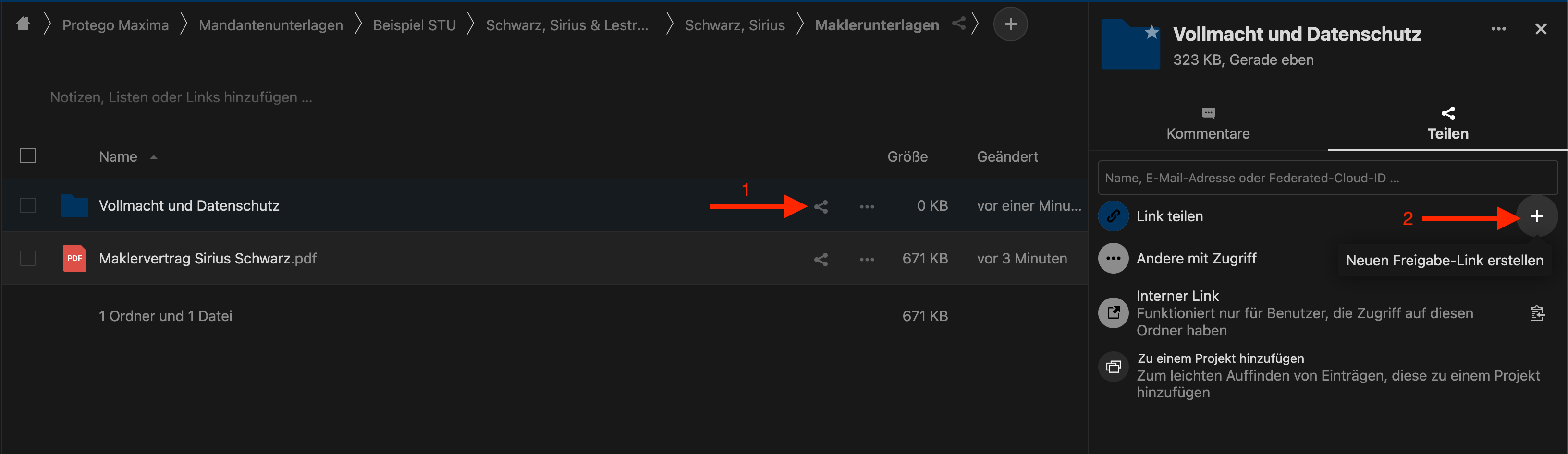Image resolution: width=1568 pixels, height=454 pixels.
Task: Open the Beispiel STU breadcrumb link
Action: pyautogui.click(x=415, y=24)
